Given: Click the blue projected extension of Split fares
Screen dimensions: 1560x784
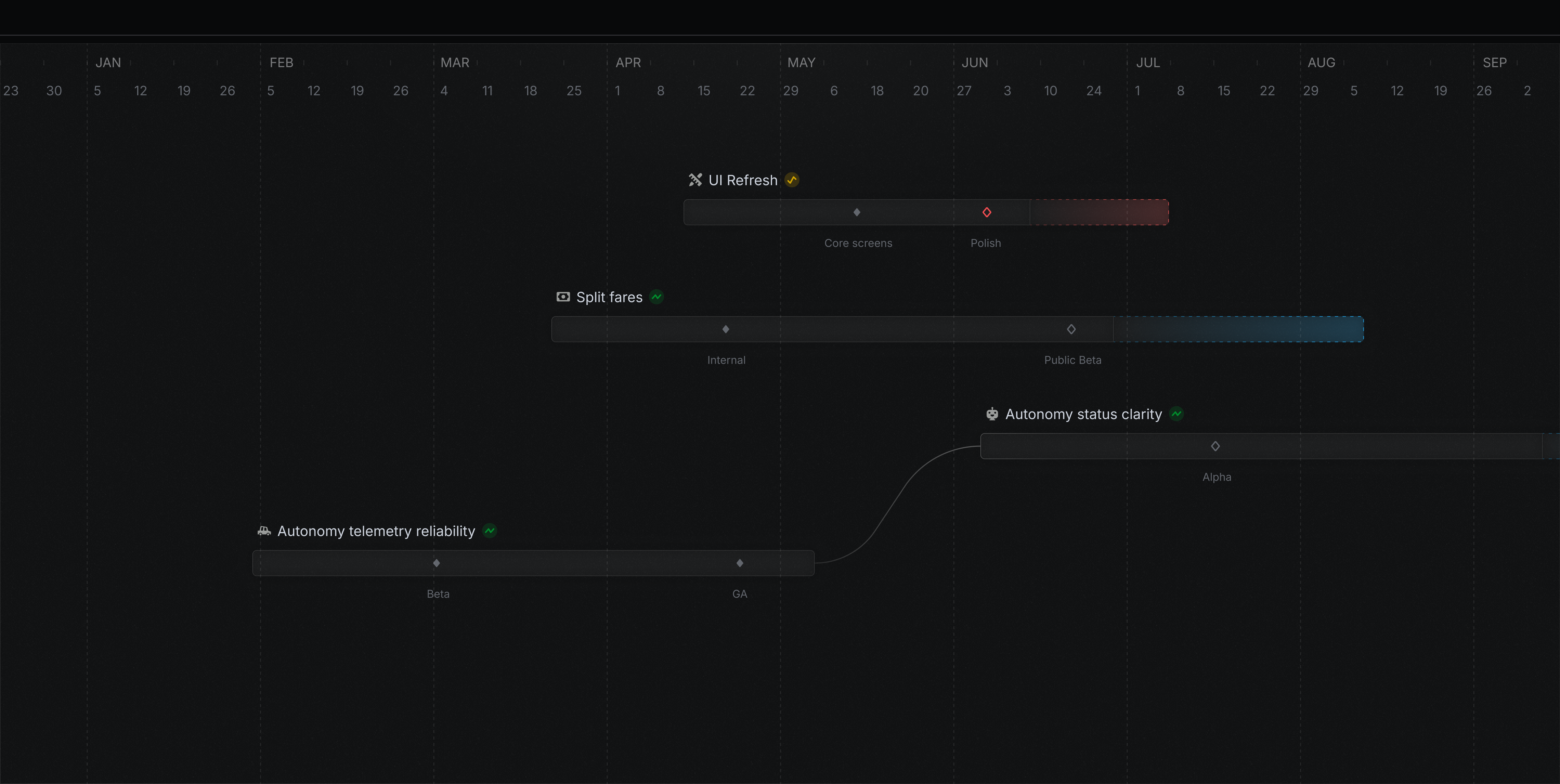Looking at the screenshot, I should [1239, 329].
